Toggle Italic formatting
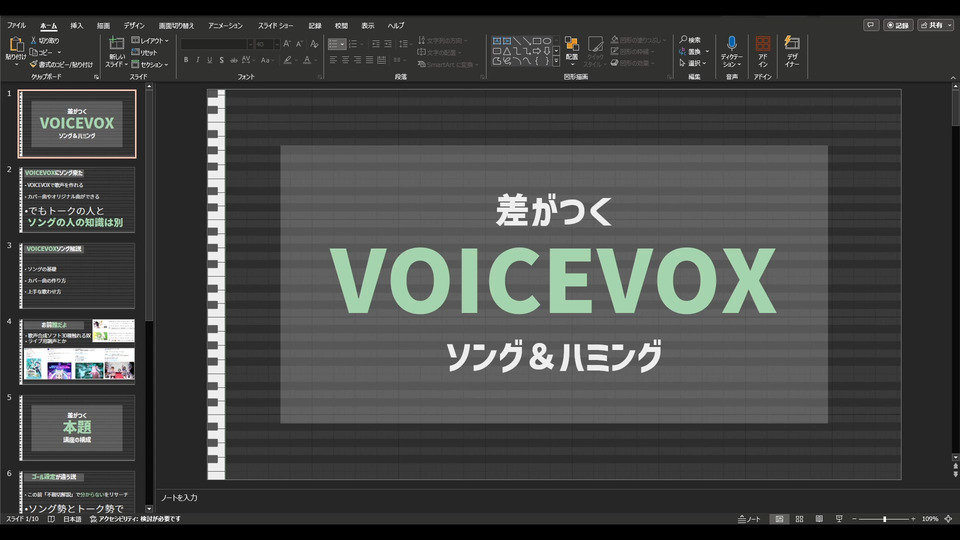 coord(198,60)
